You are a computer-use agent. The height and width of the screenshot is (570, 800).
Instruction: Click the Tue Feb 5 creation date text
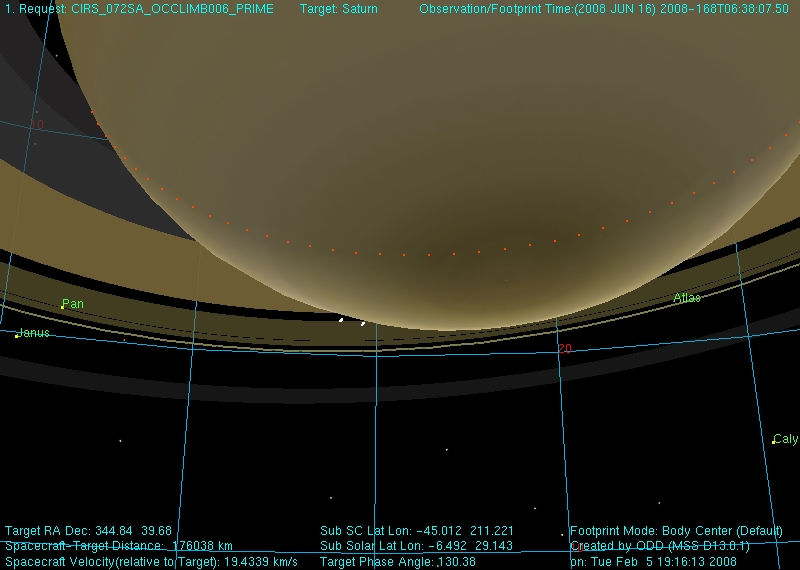click(653, 562)
